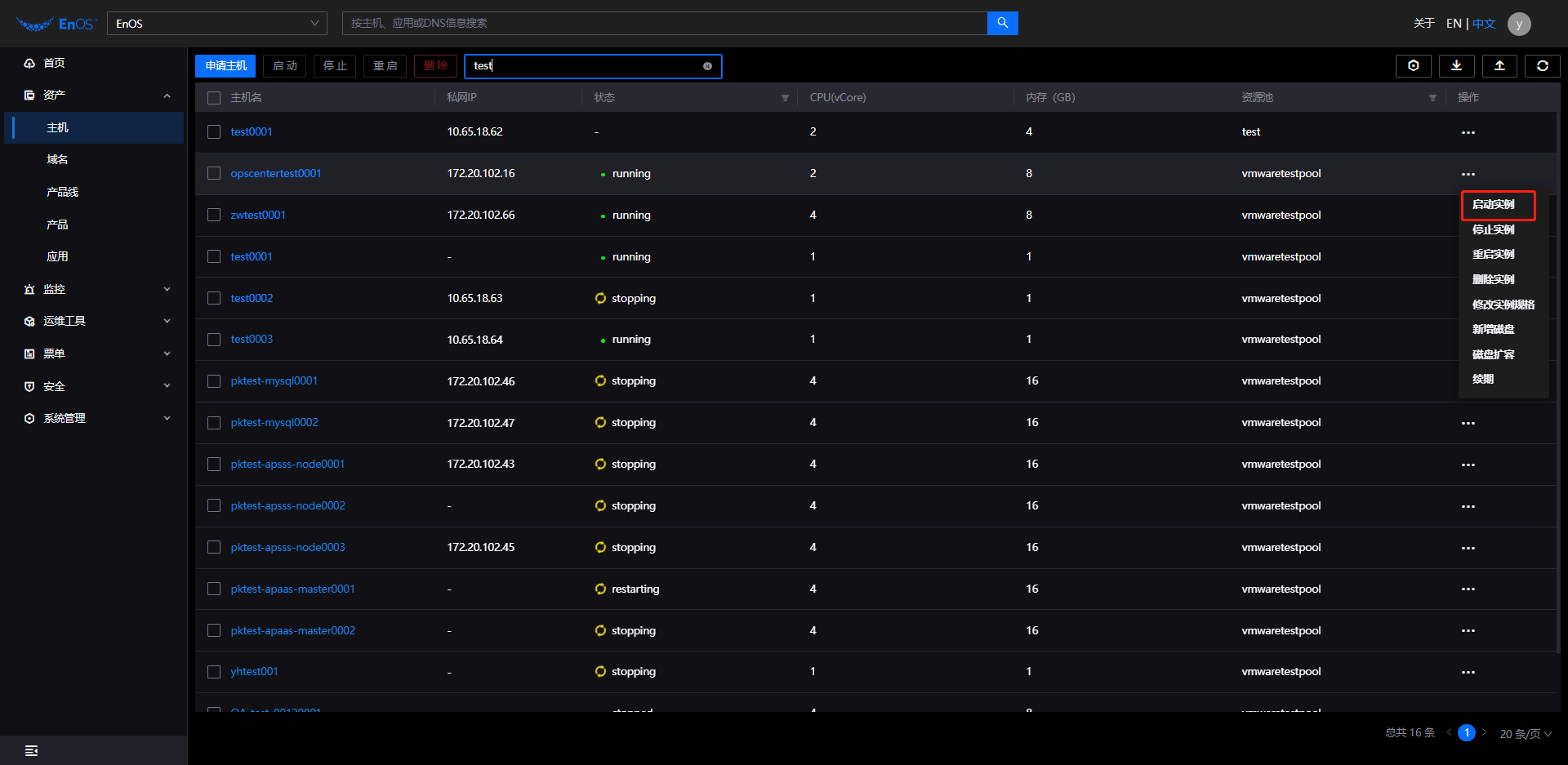1568x765 pixels.
Task: Open actions menu for pktest-apsss-node0001
Action: (x=1468, y=465)
